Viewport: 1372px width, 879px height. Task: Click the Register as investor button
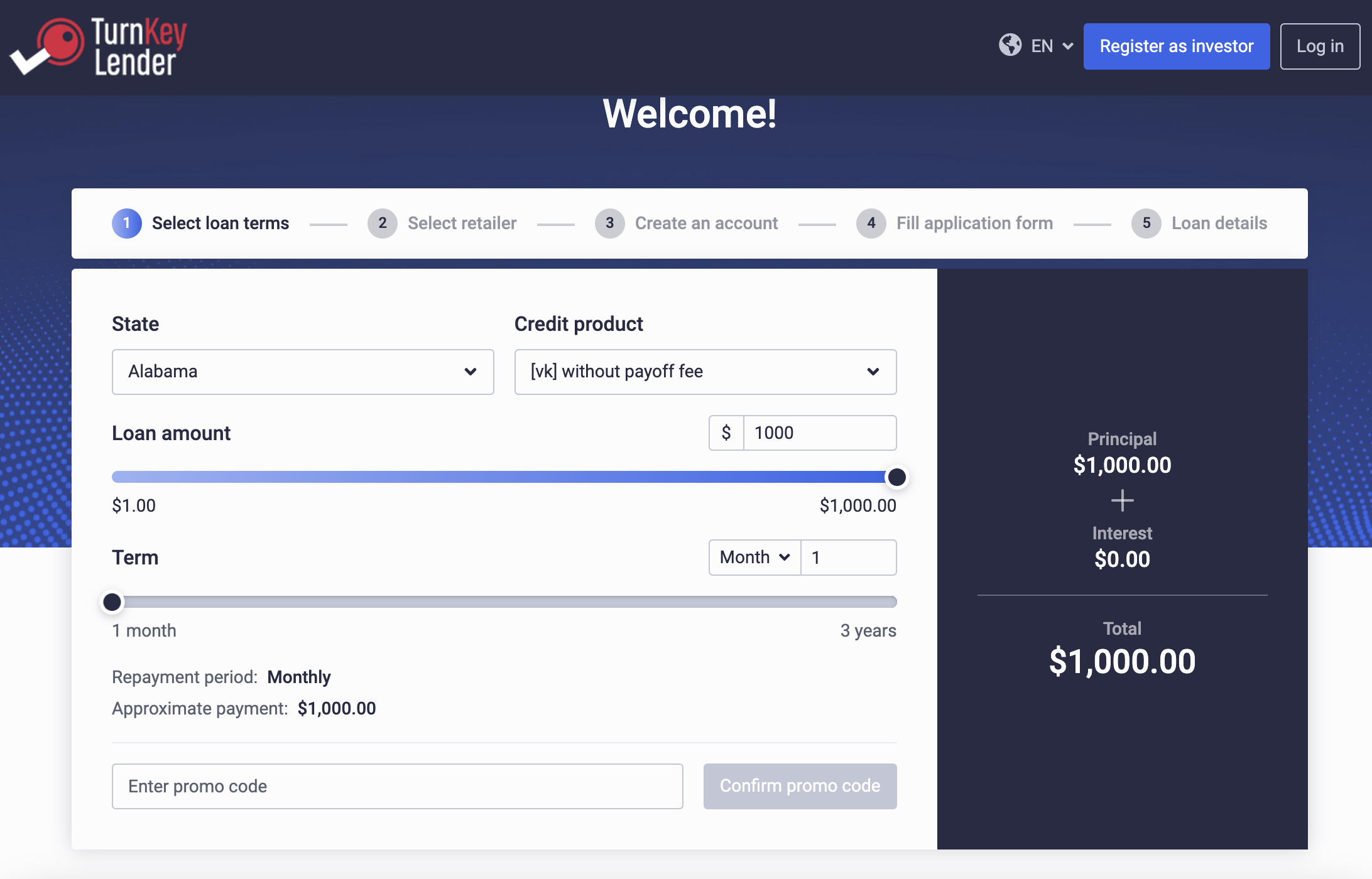click(1176, 46)
